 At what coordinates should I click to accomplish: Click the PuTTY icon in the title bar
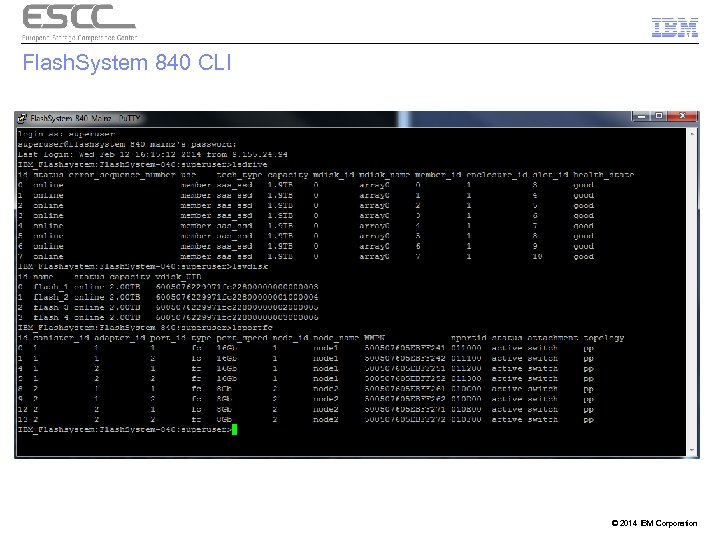click(22, 119)
